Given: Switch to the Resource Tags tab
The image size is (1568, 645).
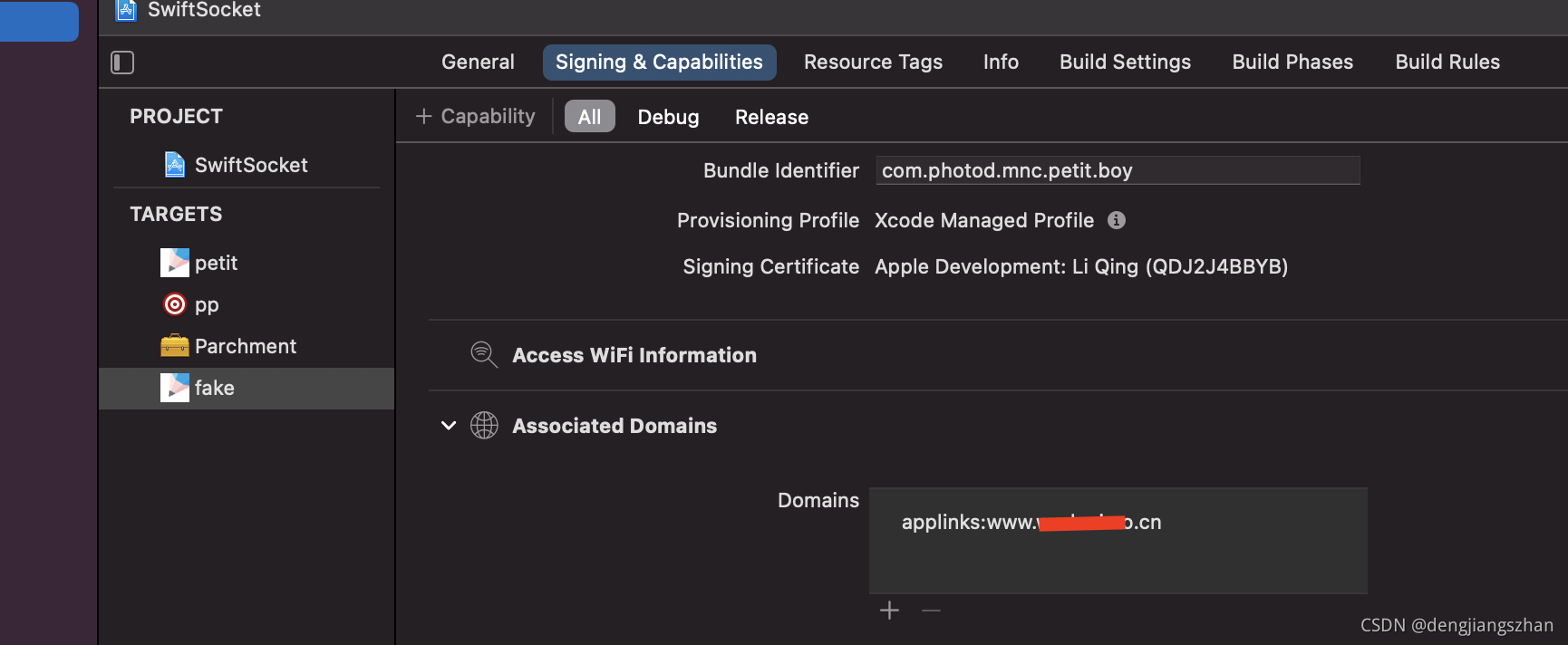Looking at the screenshot, I should point(873,62).
